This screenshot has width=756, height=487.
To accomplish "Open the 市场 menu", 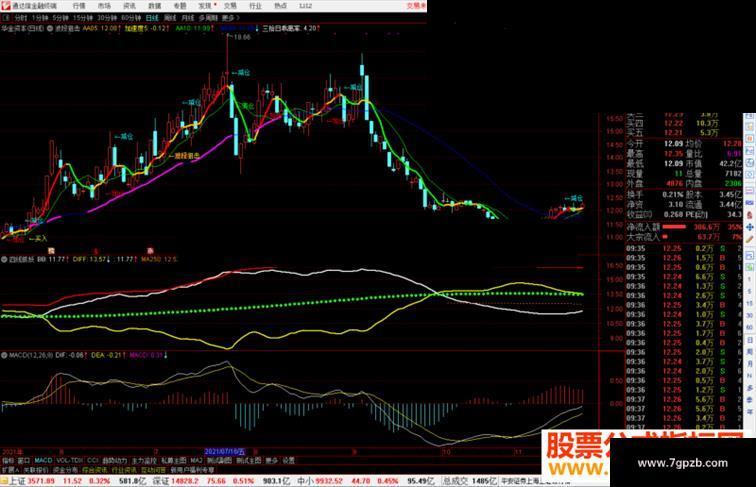I will (x=104, y=6).
